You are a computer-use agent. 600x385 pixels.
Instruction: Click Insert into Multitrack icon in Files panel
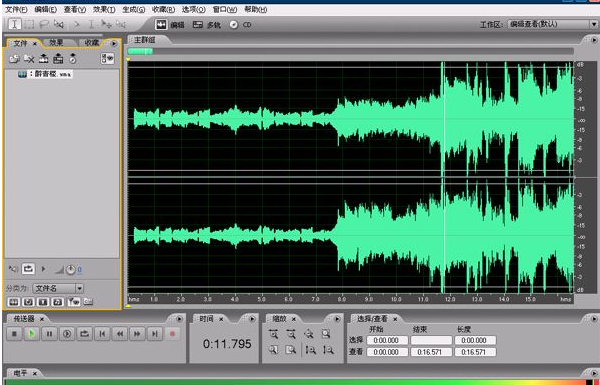point(58,59)
